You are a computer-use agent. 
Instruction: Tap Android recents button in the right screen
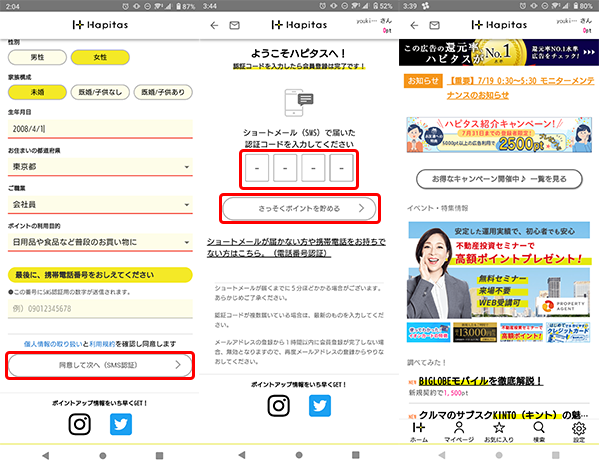click(556, 455)
